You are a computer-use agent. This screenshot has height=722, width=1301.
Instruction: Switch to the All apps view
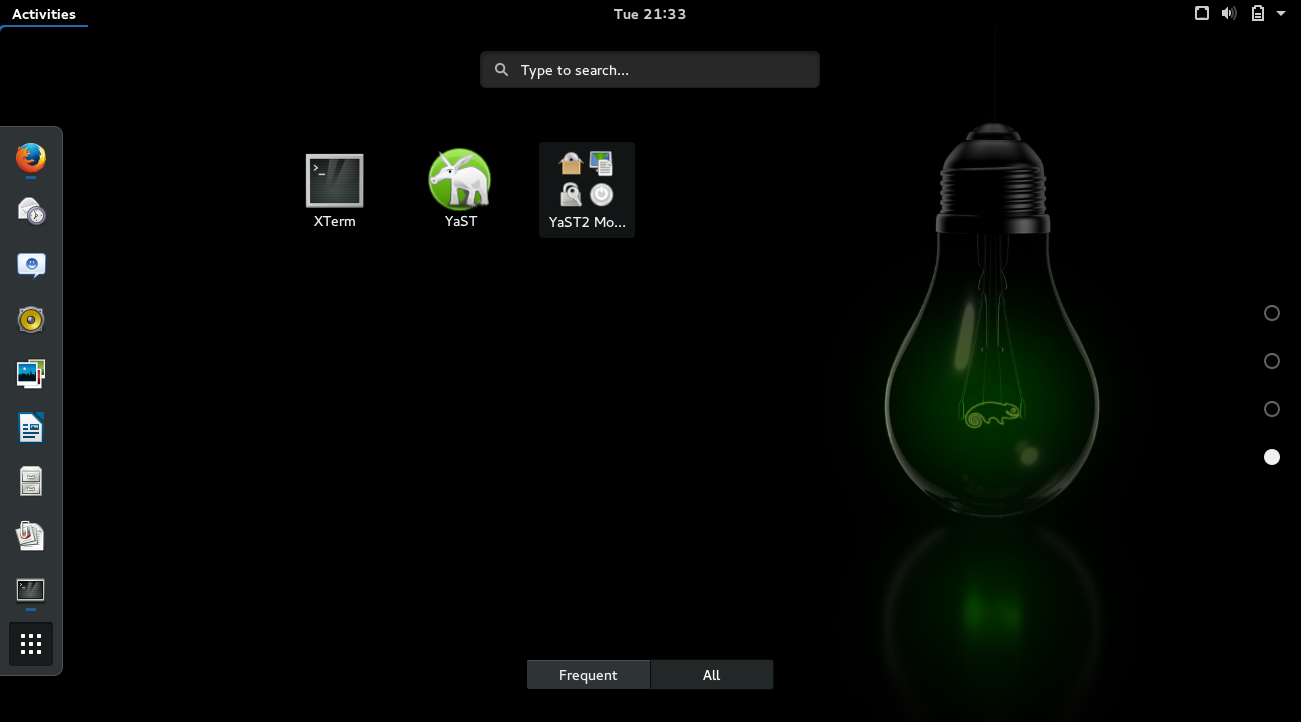tap(711, 675)
